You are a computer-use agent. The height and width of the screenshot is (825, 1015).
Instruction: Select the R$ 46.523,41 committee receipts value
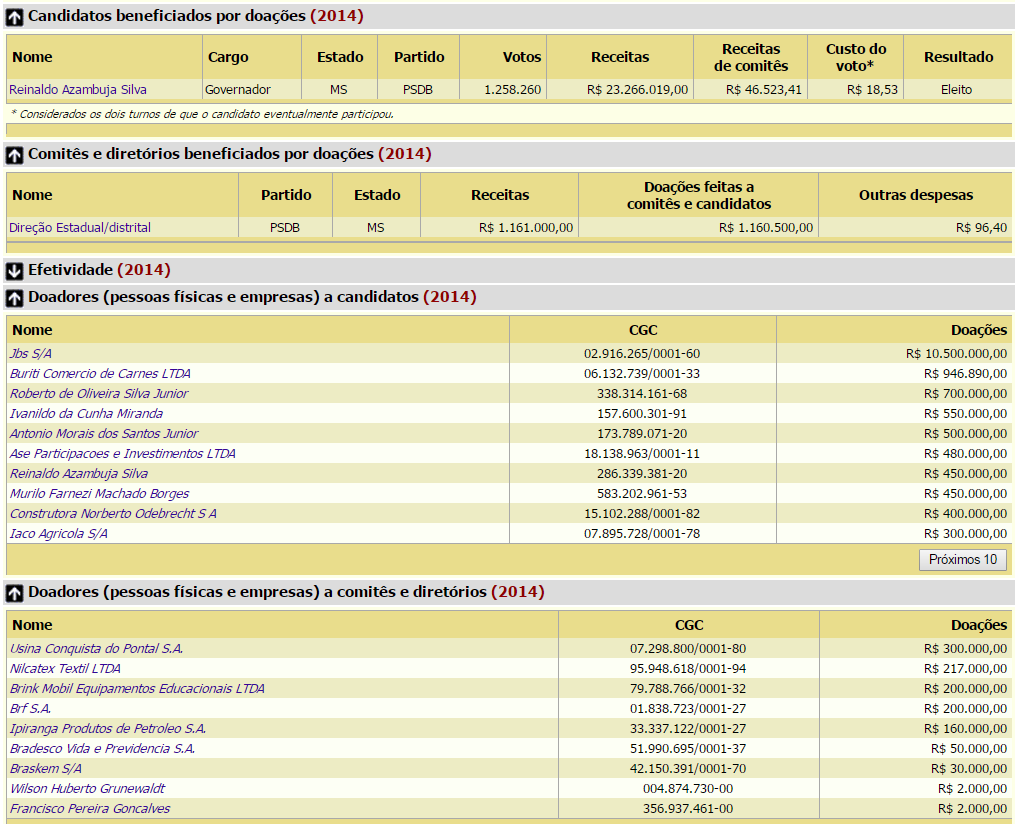[763, 89]
